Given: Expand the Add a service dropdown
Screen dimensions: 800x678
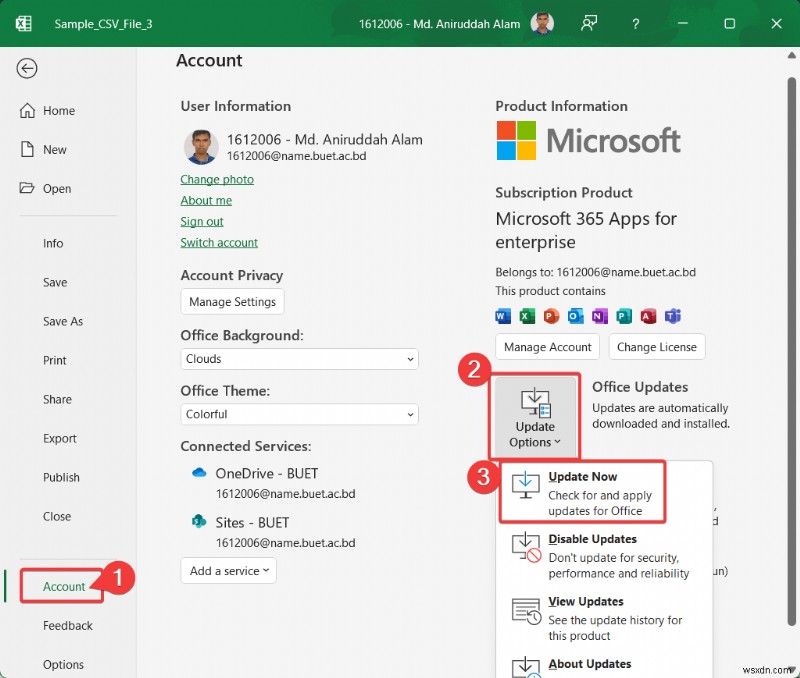Looking at the screenshot, I should click(228, 570).
